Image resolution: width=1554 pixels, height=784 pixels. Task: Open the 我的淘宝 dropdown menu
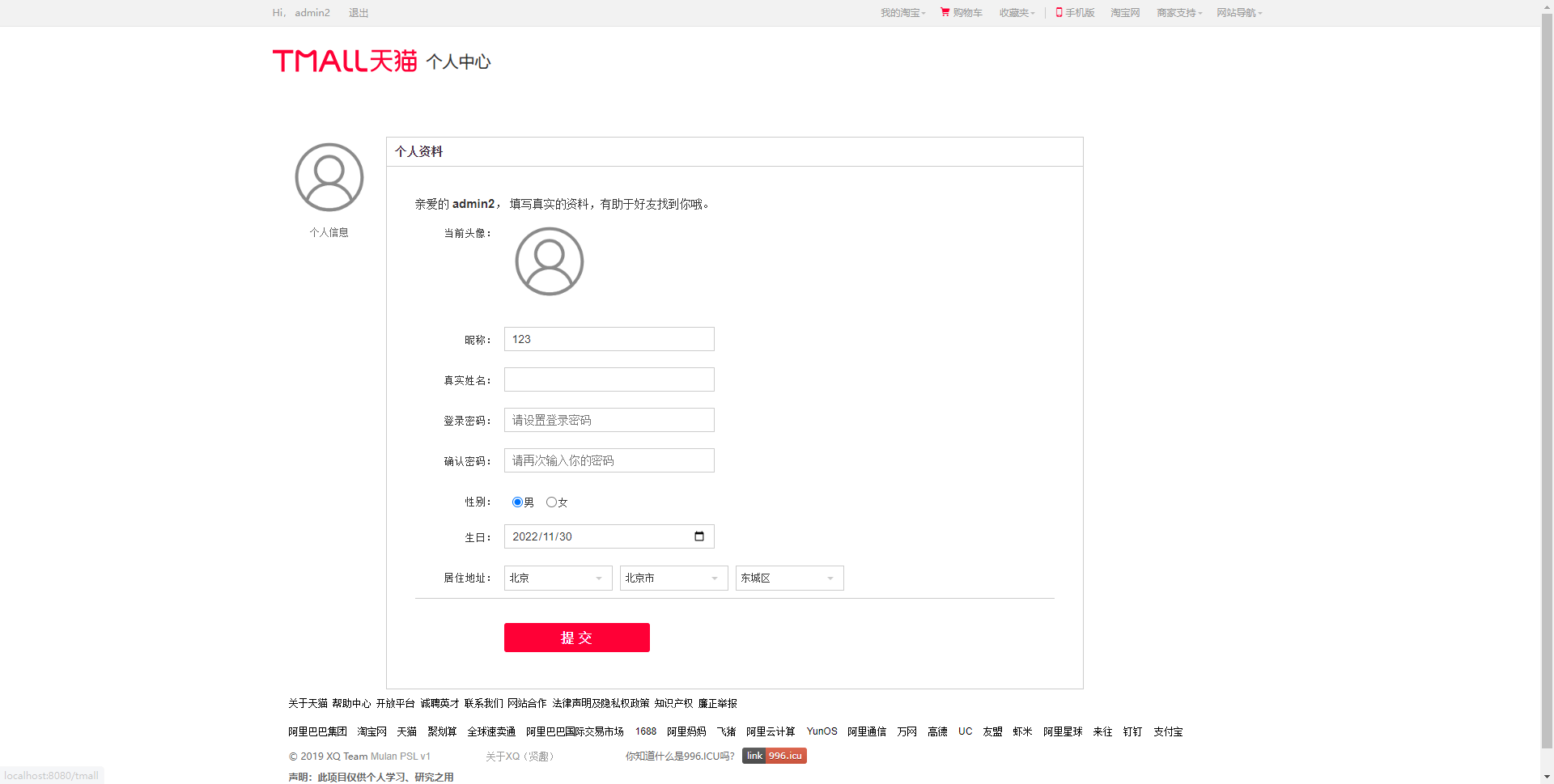[902, 13]
